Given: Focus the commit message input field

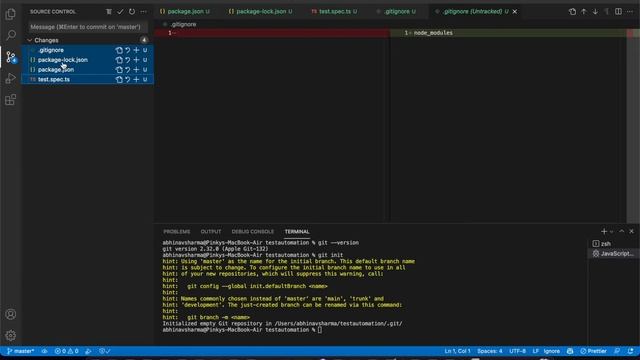Looking at the screenshot, I should [88, 27].
